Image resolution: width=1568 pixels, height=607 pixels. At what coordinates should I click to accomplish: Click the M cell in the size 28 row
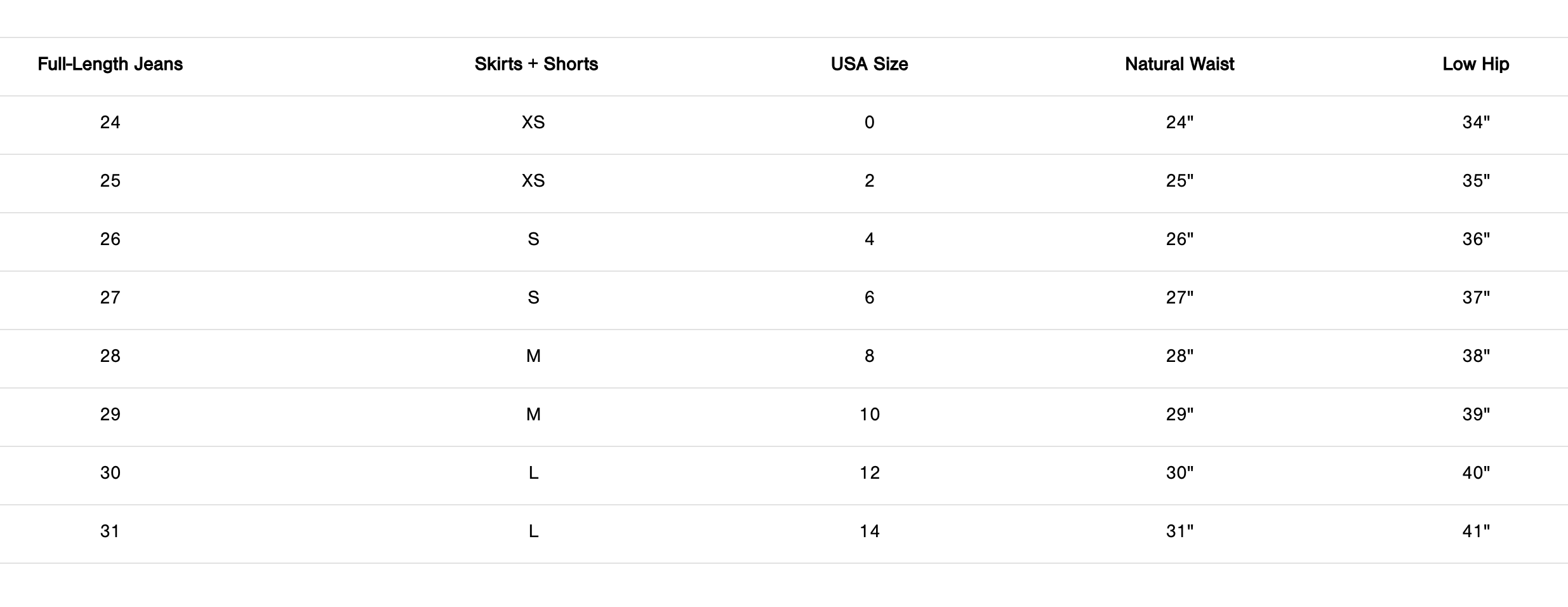pos(533,356)
